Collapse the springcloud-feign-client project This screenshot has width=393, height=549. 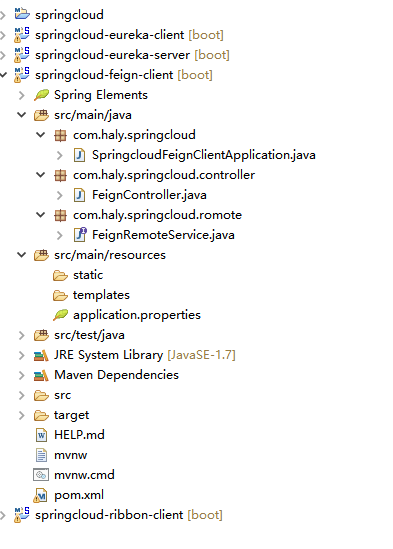pyautogui.click(x=3, y=75)
